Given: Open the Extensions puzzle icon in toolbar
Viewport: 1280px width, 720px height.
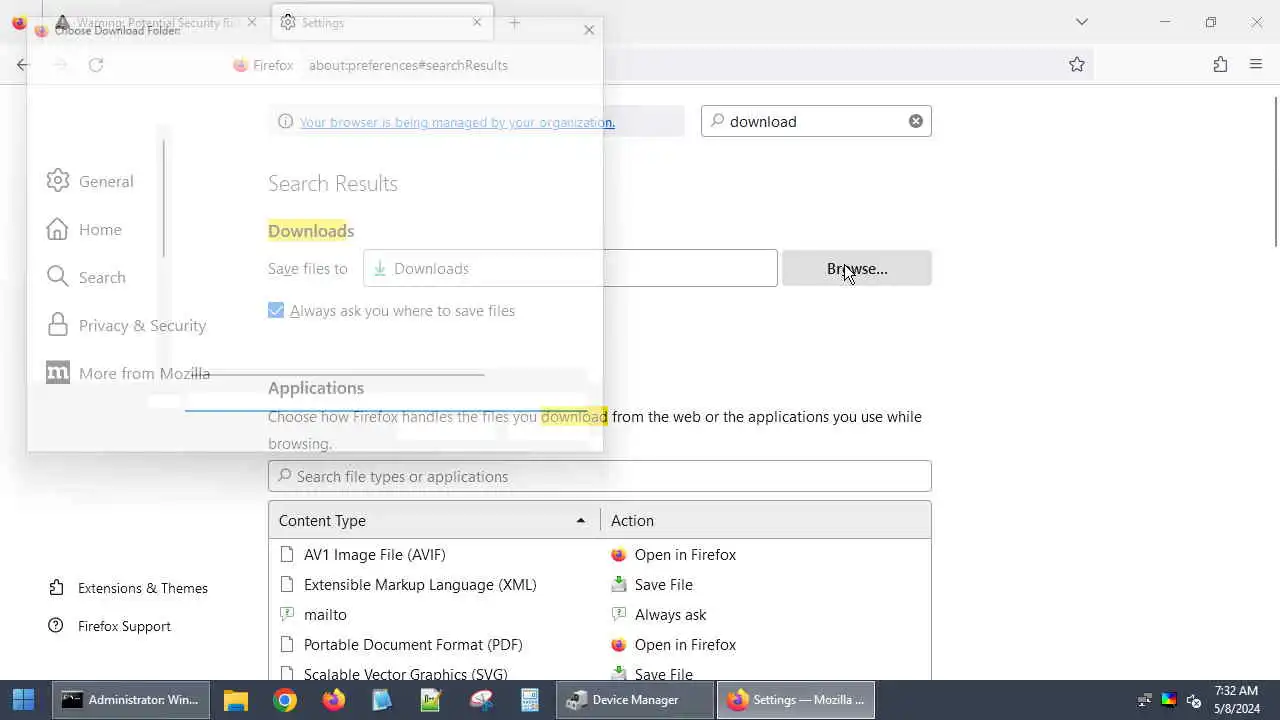Looking at the screenshot, I should [x=1220, y=65].
